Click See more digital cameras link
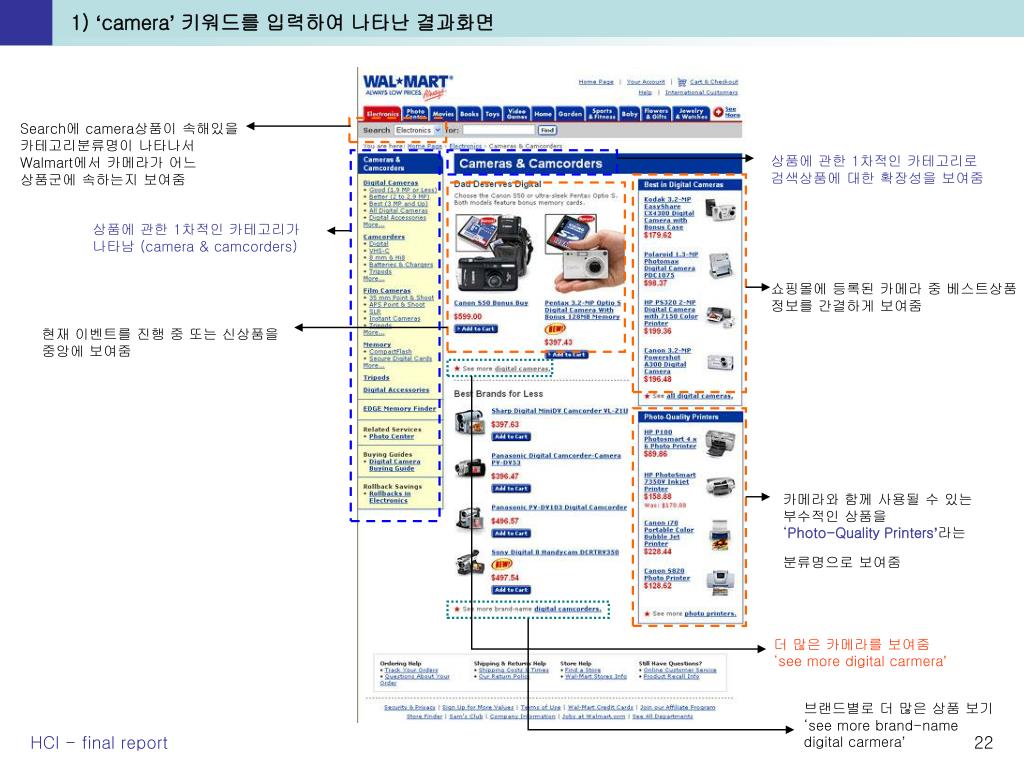Image resolution: width=1024 pixels, height=768 pixels. (522, 369)
